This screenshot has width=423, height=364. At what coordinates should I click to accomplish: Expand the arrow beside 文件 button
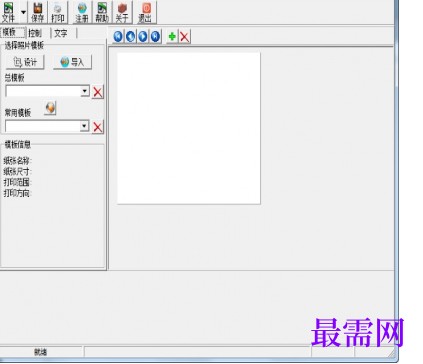click(x=23, y=12)
